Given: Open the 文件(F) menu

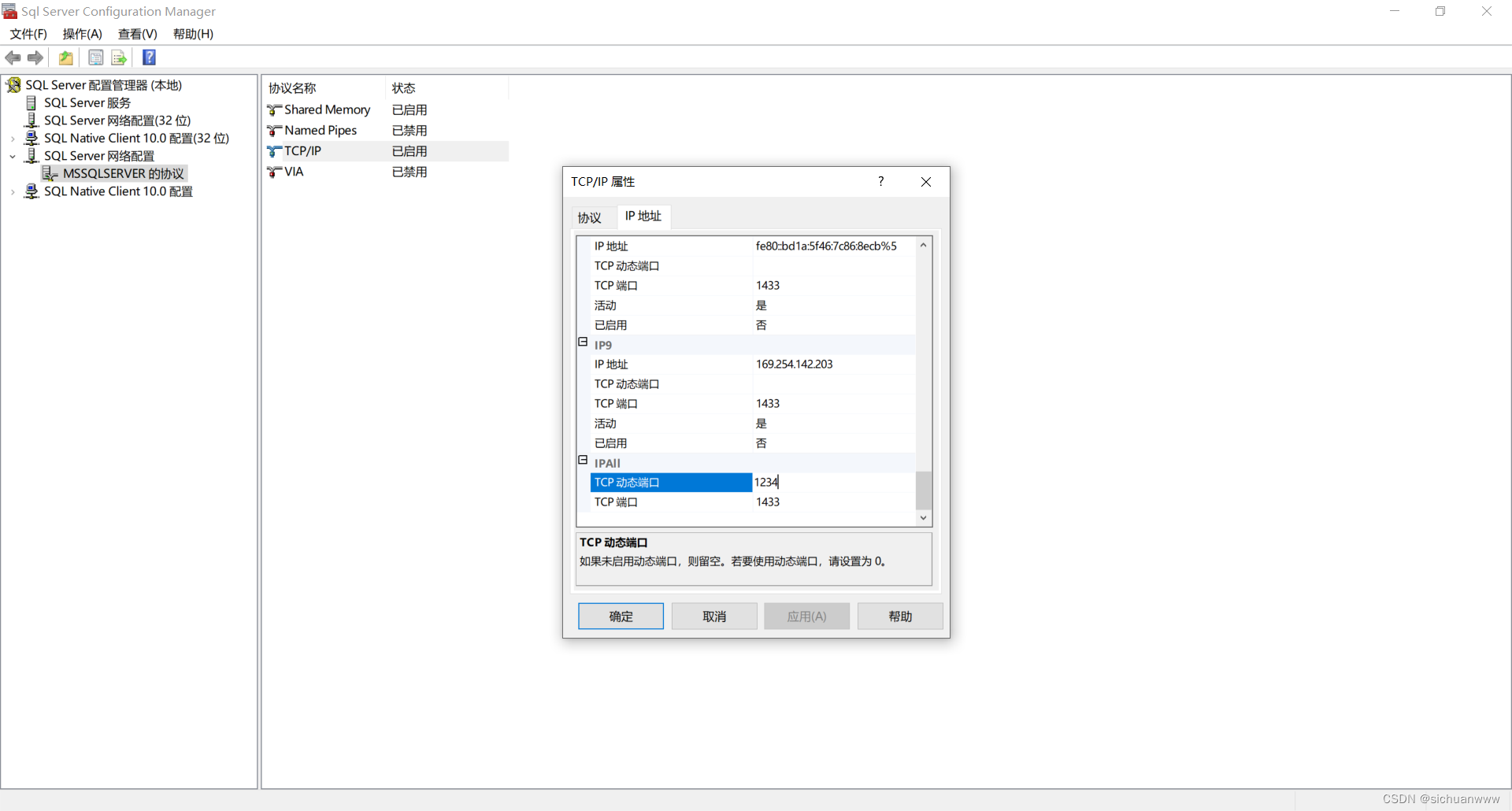Looking at the screenshot, I should (28, 34).
